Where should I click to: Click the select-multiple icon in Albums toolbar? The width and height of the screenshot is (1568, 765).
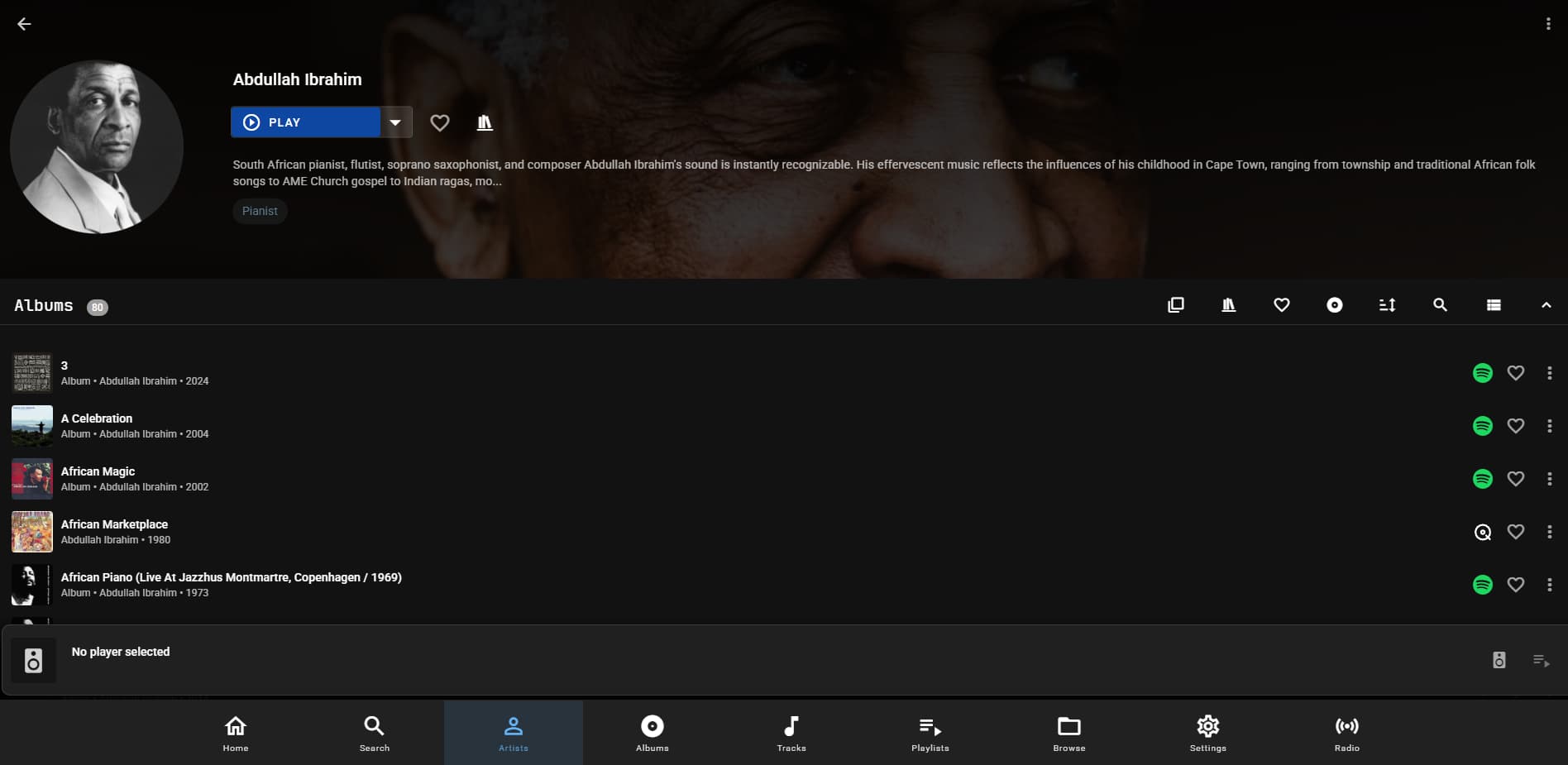click(x=1175, y=305)
